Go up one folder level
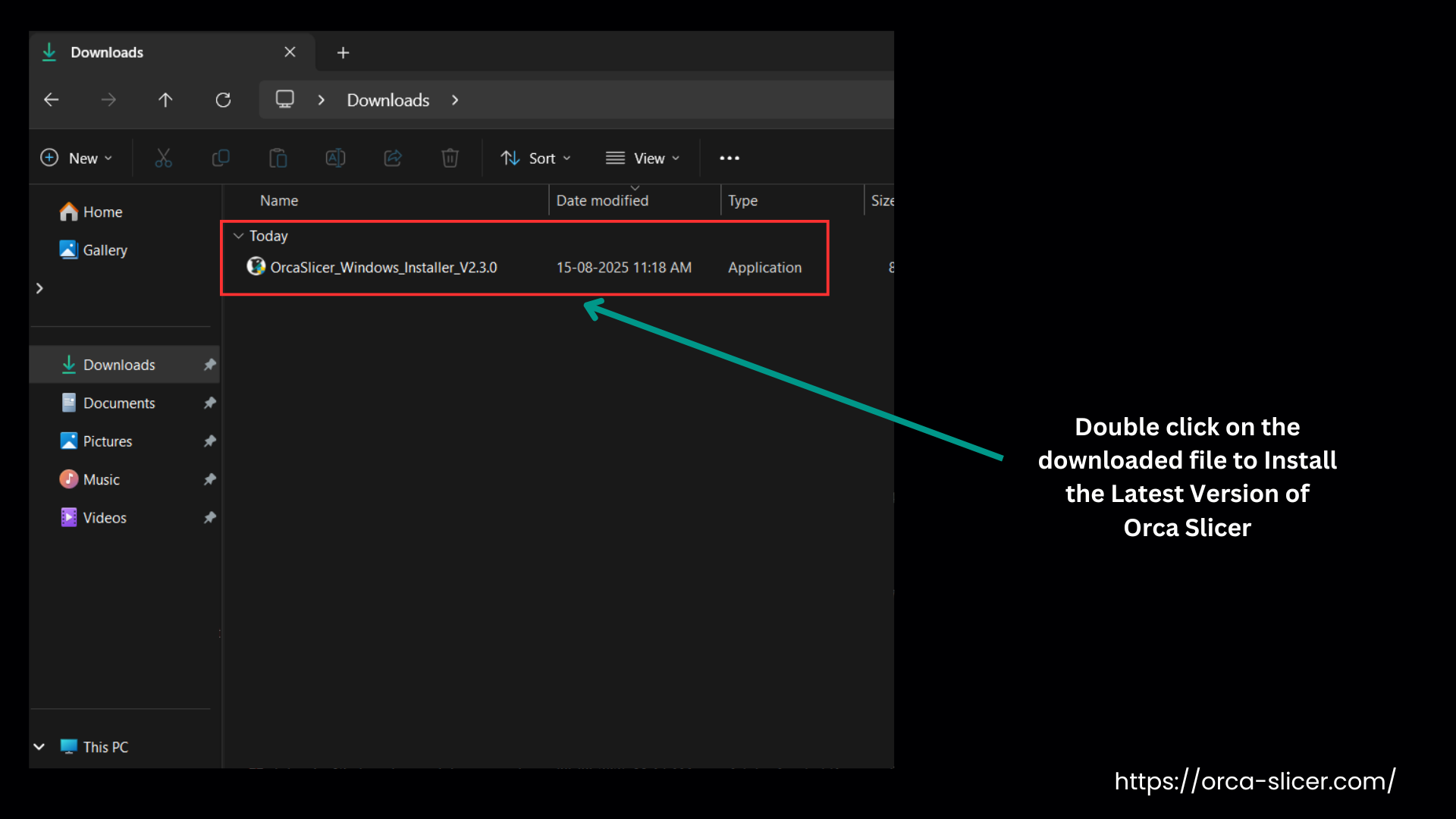The height and width of the screenshot is (819, 1456). (x=165, y=100)
